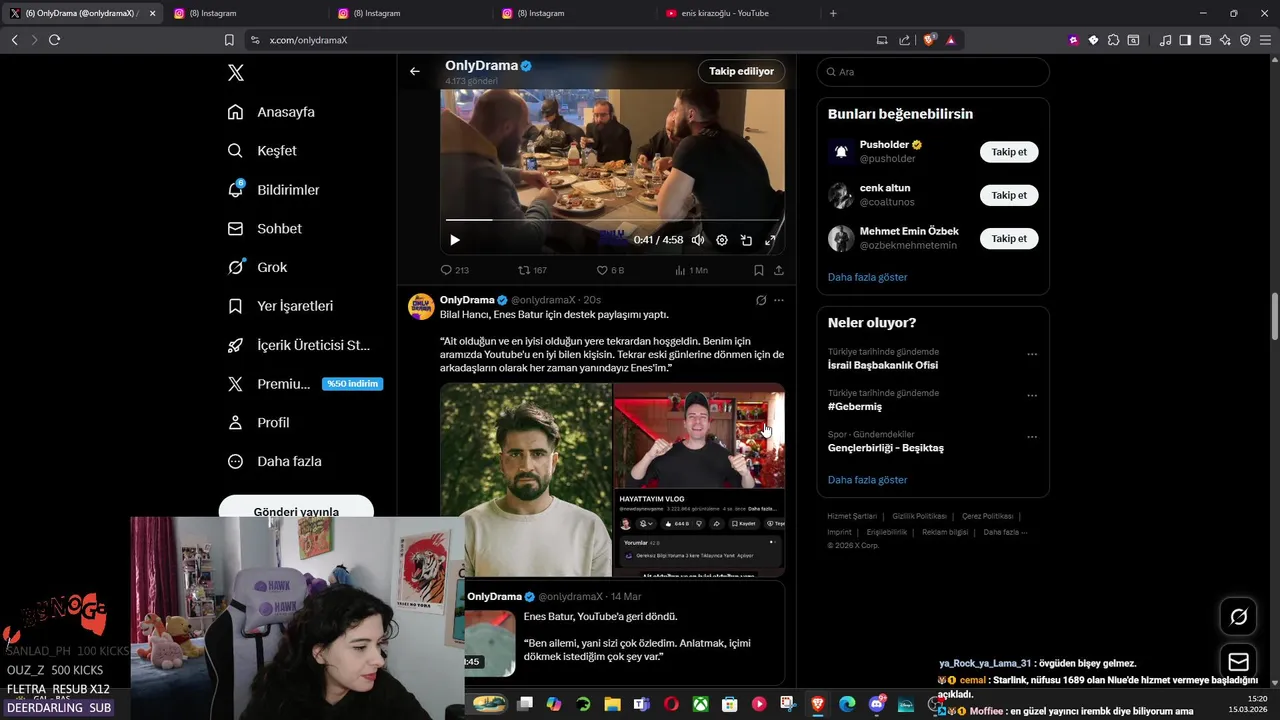Open the floating messages envelope button

coord(1238,662)
